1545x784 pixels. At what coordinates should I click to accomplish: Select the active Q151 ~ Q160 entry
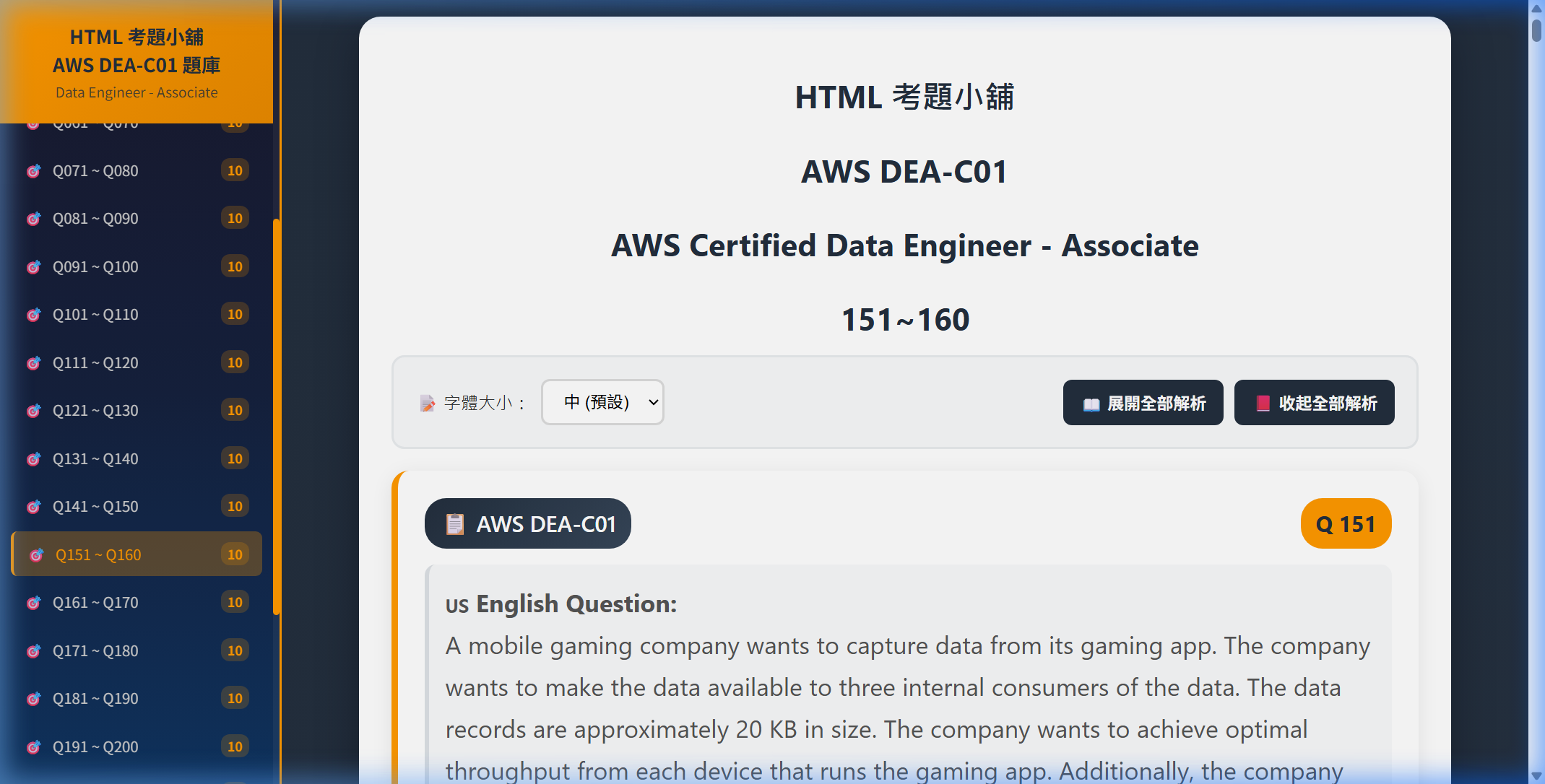[137, 554]
